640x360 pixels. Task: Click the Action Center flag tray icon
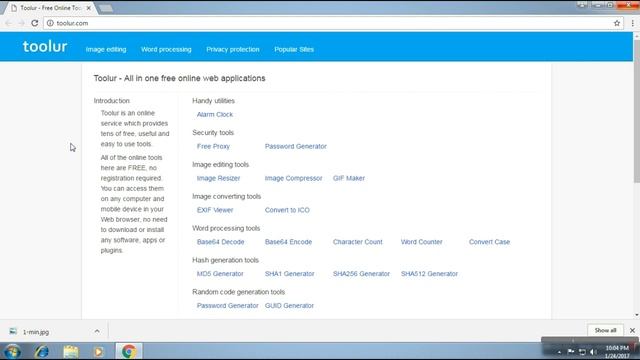(x=571, y=352)
